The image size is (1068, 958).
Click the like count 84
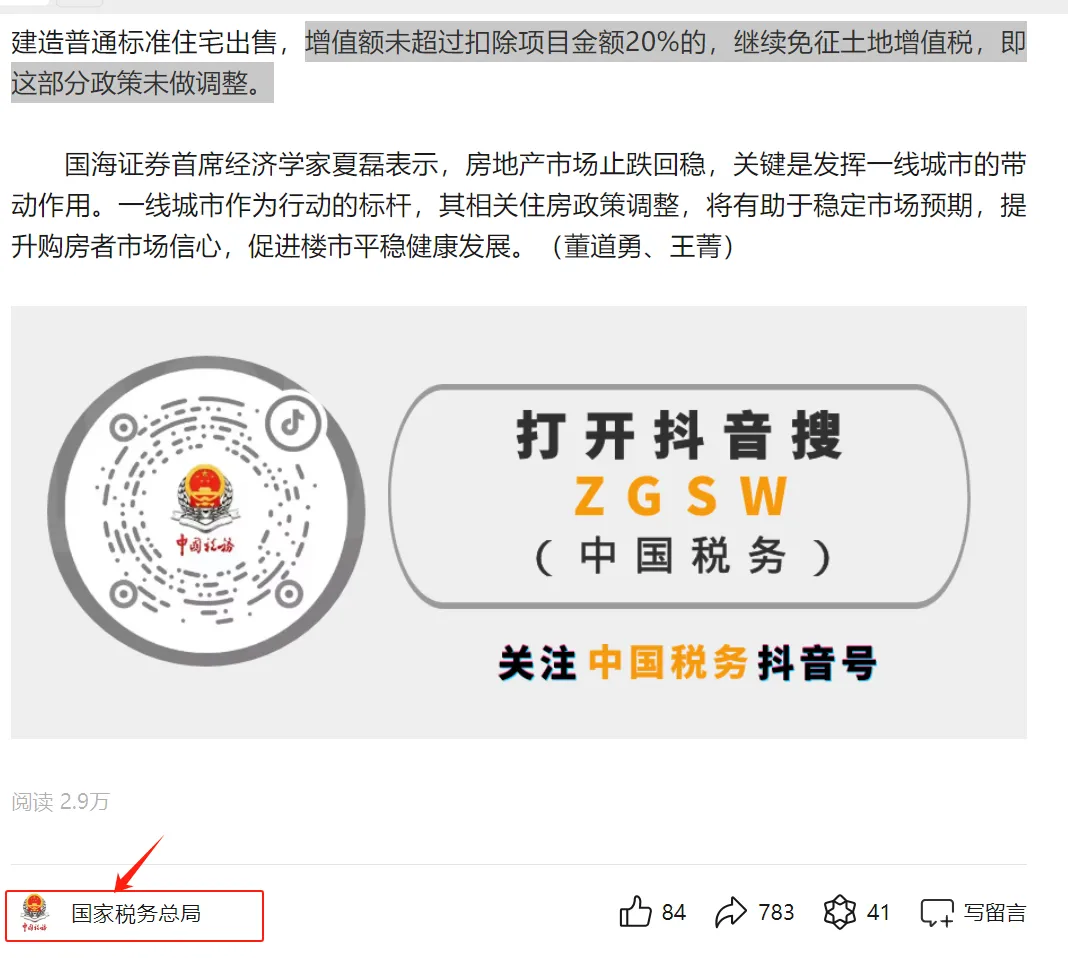(673, 912)
